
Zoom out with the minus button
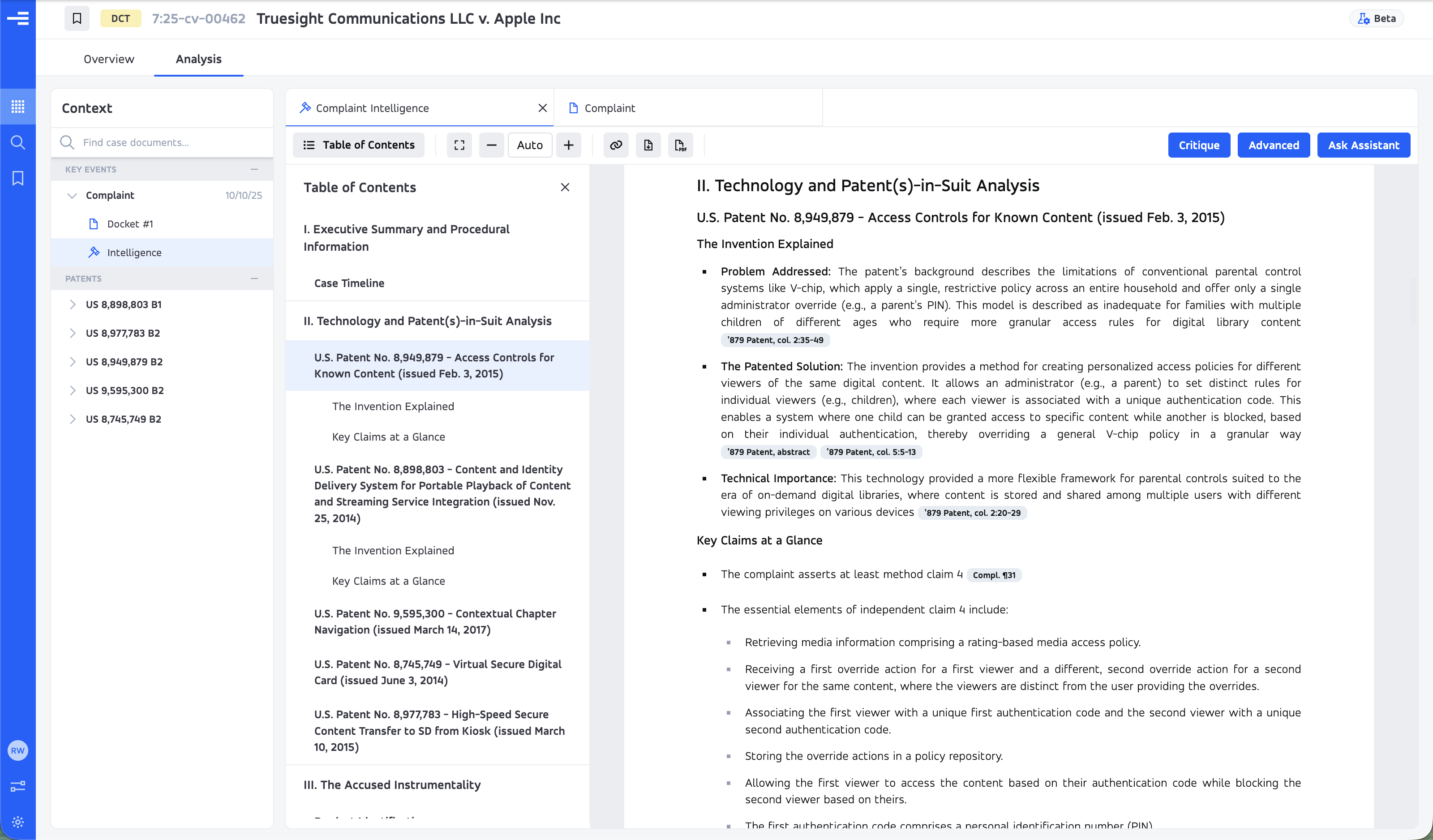click(491, 145)
